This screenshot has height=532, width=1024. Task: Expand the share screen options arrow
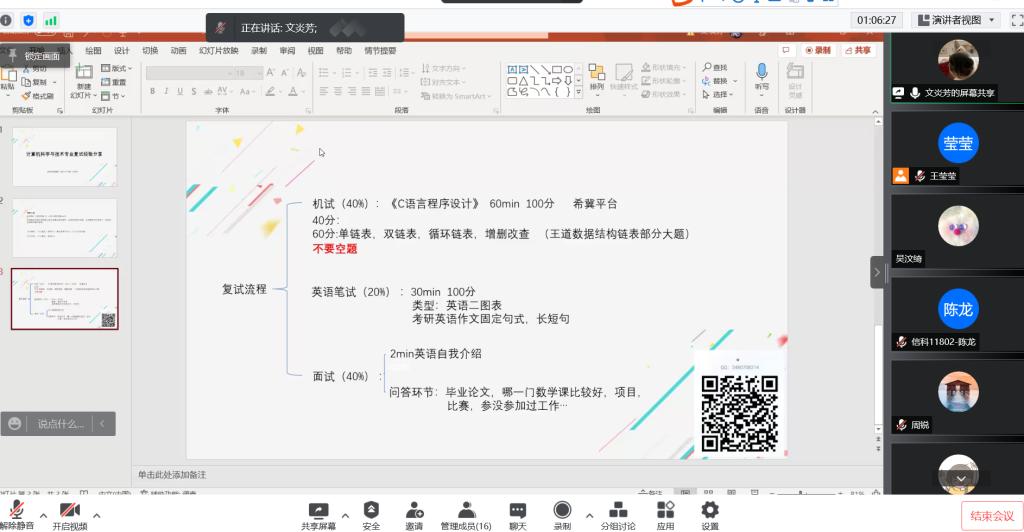pyautogui.click(x=345, y=516)
